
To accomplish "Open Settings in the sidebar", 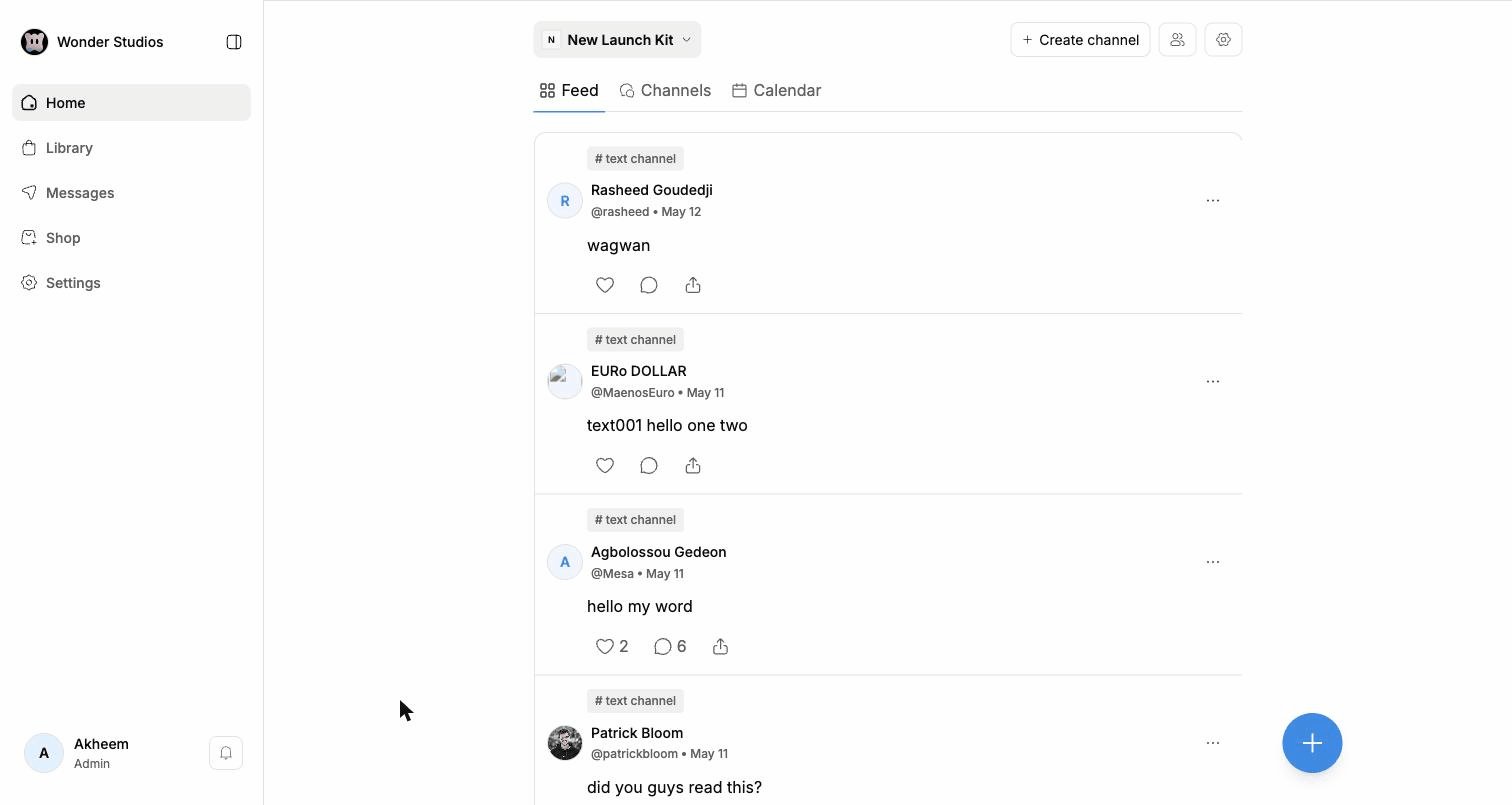I will (131, 283).
